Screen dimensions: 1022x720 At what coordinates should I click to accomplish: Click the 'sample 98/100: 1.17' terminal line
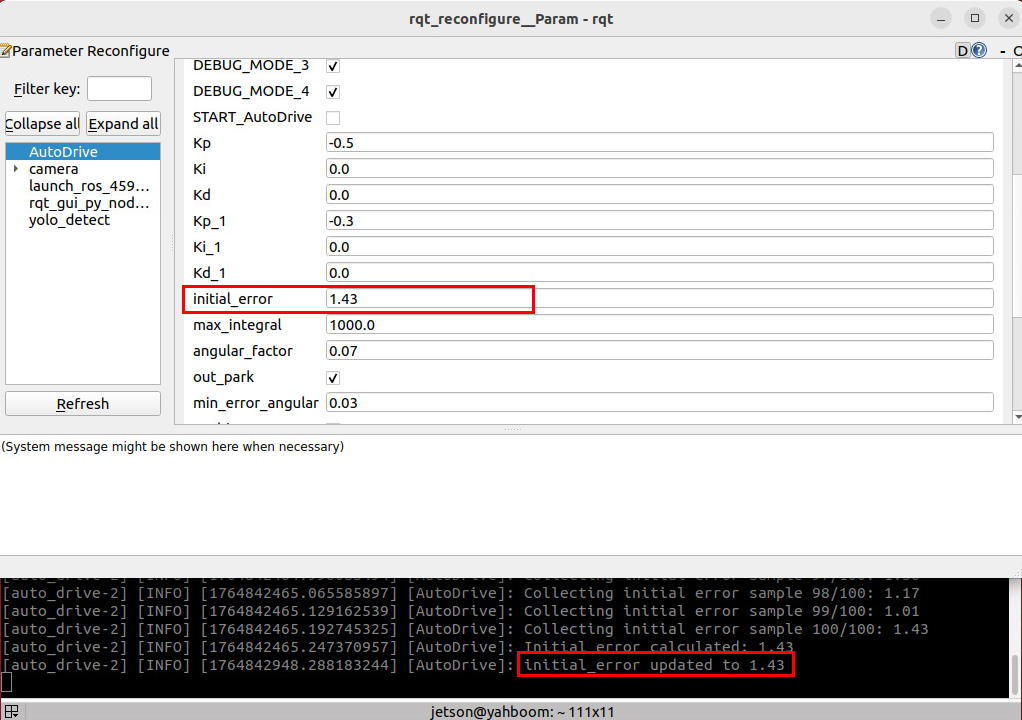click(460, 594)
